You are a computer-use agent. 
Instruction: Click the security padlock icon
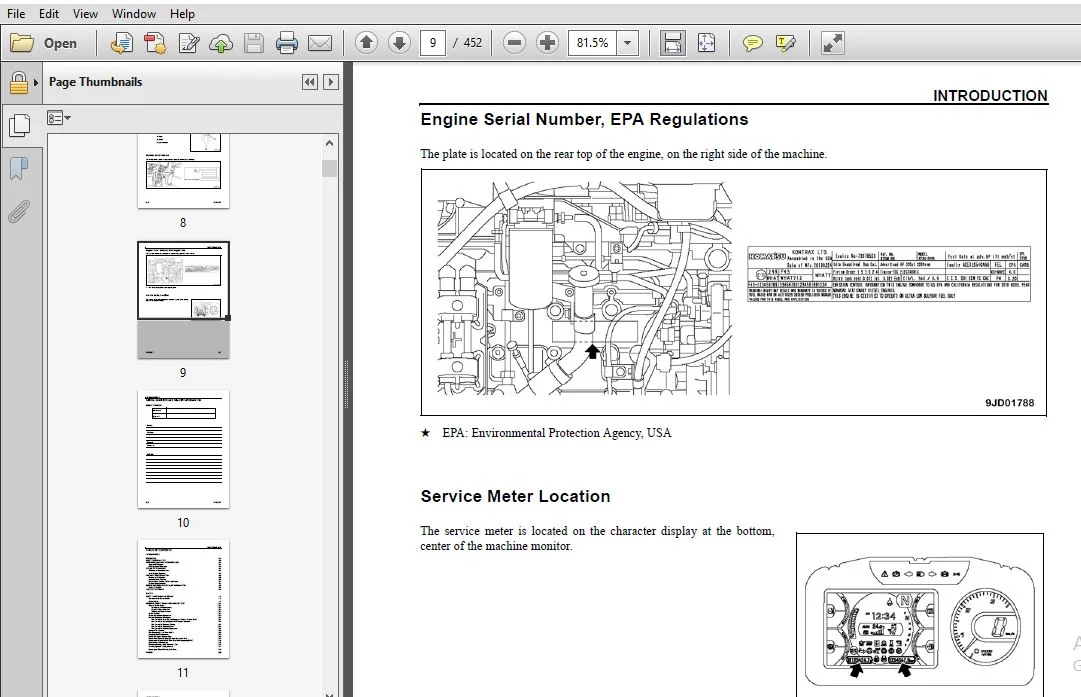19,83
